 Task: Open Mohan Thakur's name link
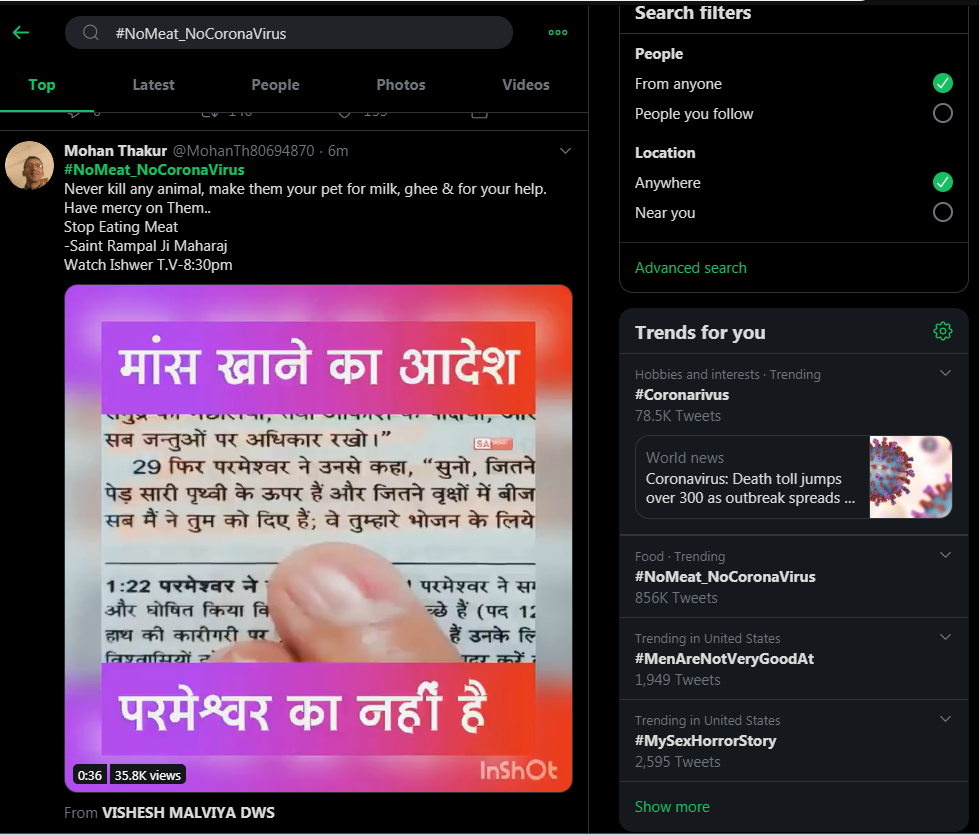click(x=116, y=151)
